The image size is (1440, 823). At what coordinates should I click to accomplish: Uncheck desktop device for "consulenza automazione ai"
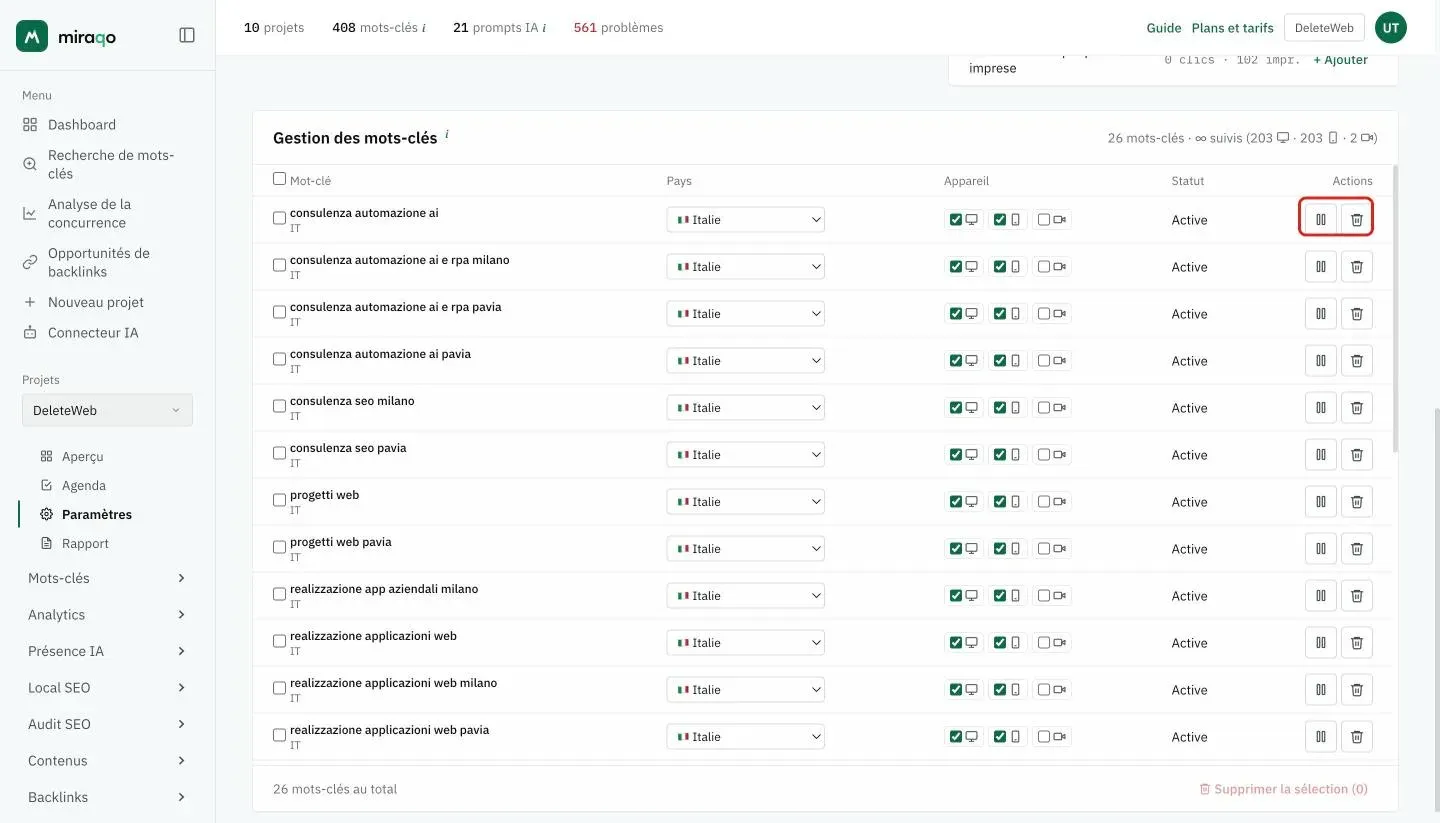956,220
